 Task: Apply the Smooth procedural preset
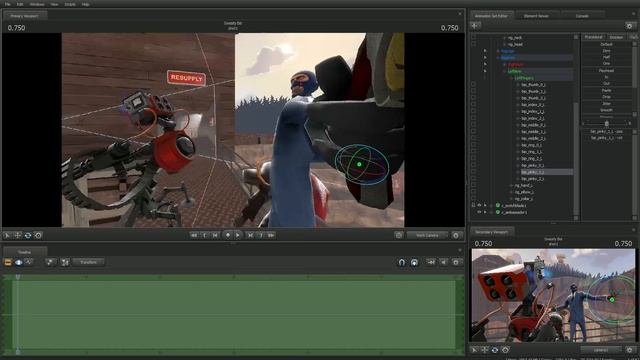click(607, 110)
